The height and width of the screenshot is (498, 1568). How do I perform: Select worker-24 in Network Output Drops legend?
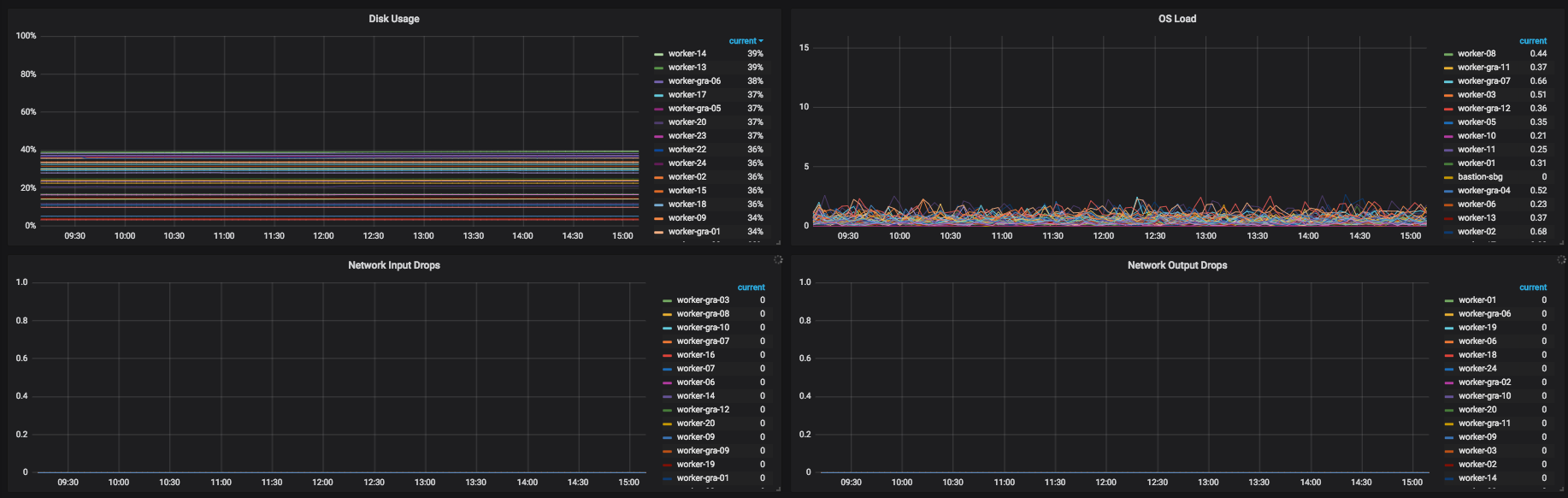(1477, 369)
